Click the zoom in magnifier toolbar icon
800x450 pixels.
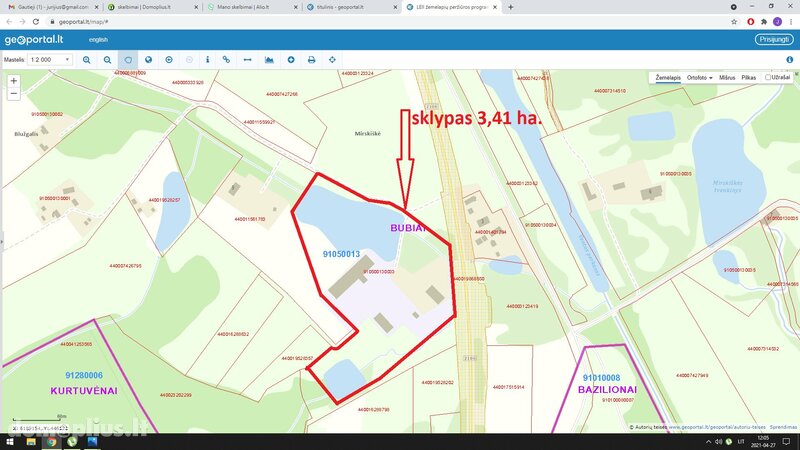[x=87, y=60]
